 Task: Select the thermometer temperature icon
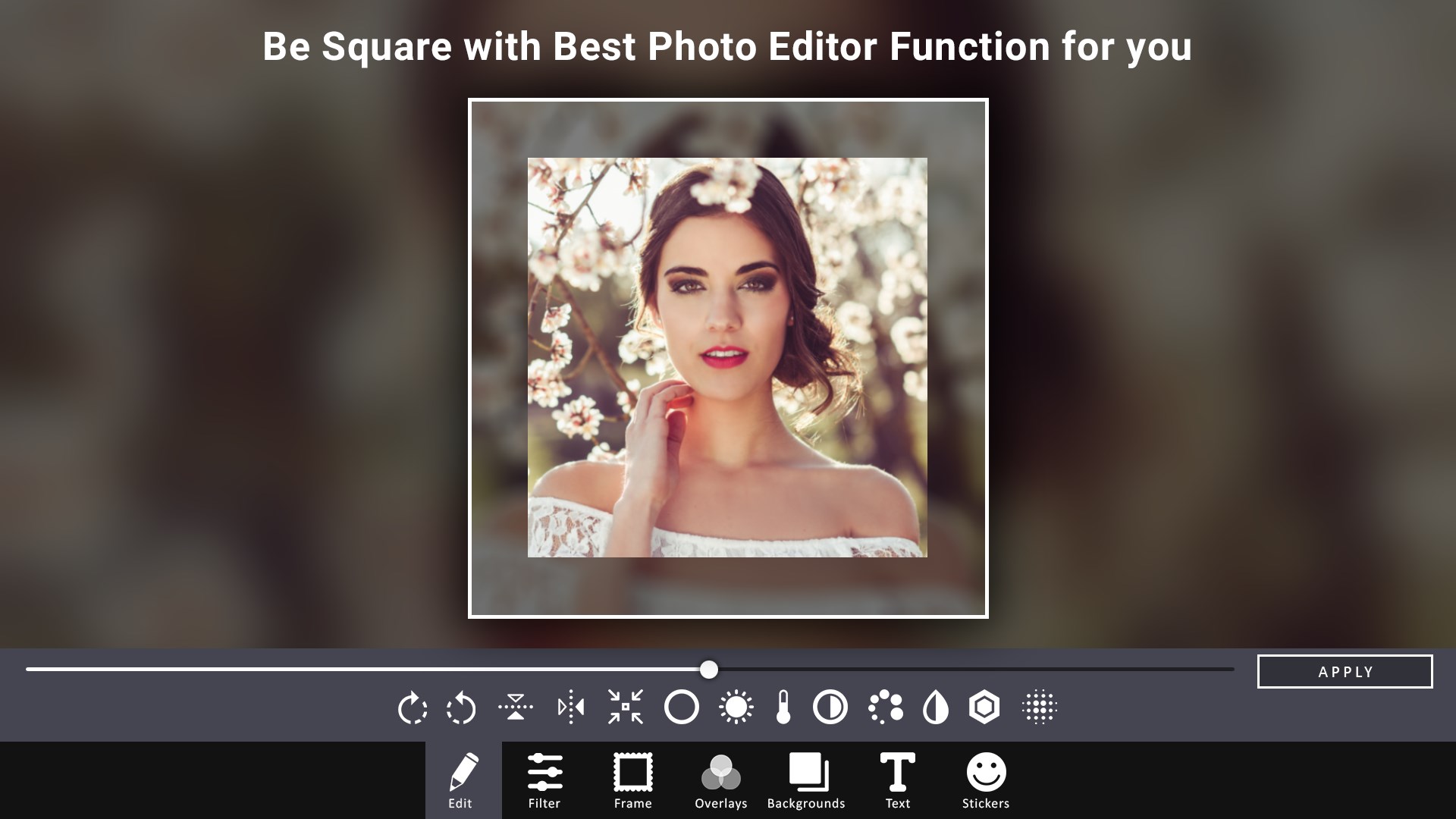pyautogui.click(x=783, y=707)
